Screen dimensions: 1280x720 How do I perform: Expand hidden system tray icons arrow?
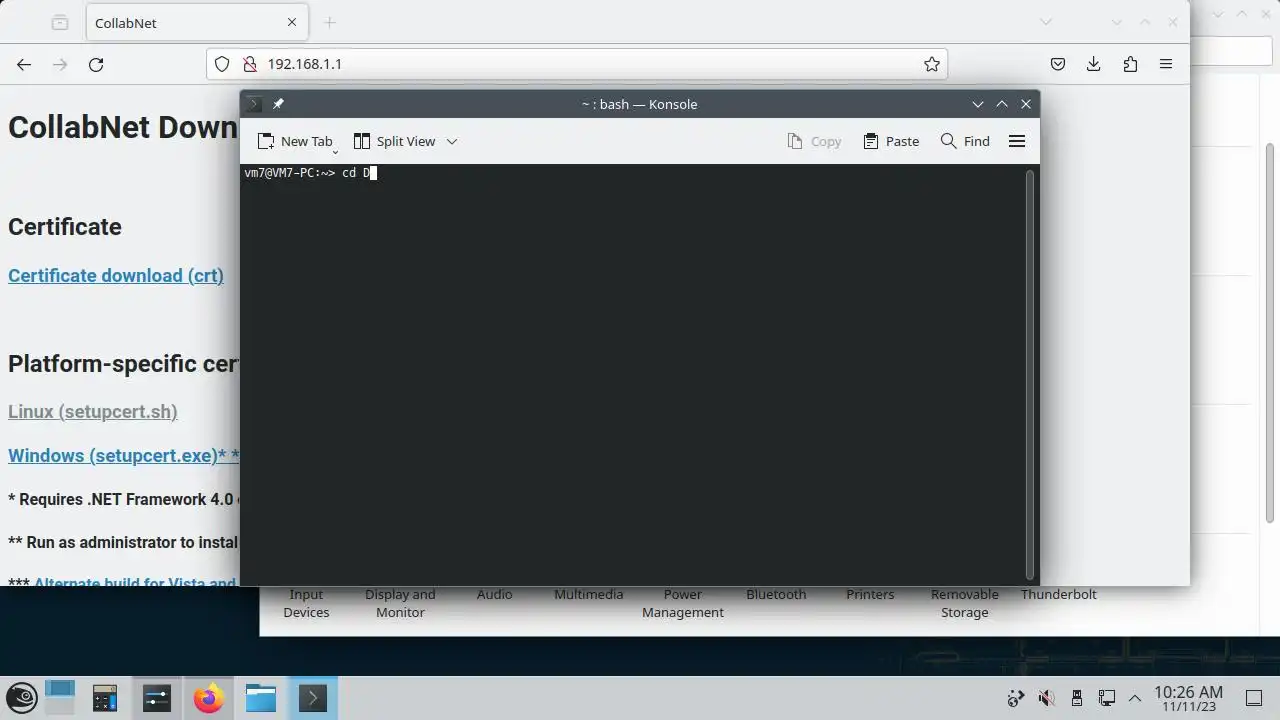tap(1135, 698)
